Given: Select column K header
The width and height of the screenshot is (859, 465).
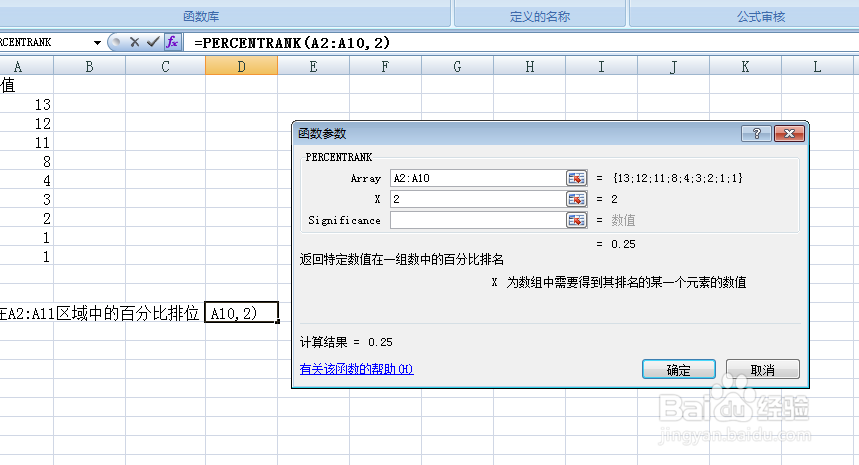Looking at the screenshot, I should (745, 67).
